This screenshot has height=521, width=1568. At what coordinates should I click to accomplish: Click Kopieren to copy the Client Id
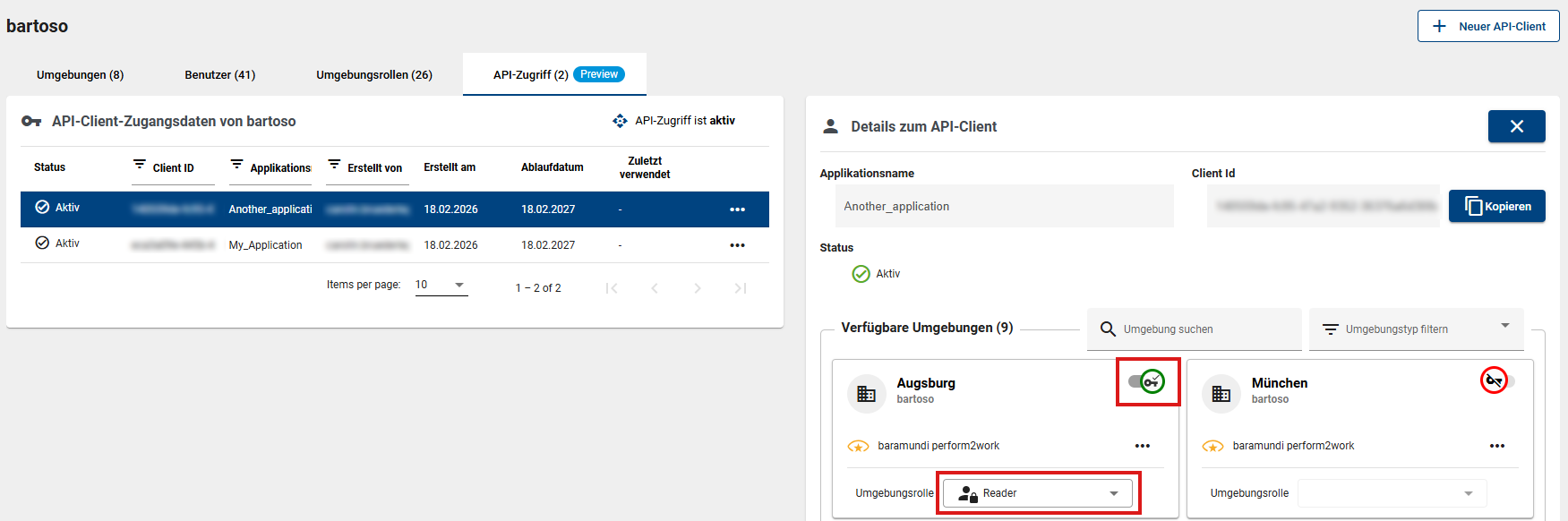pyautogui.click(x=1496, y=207)
